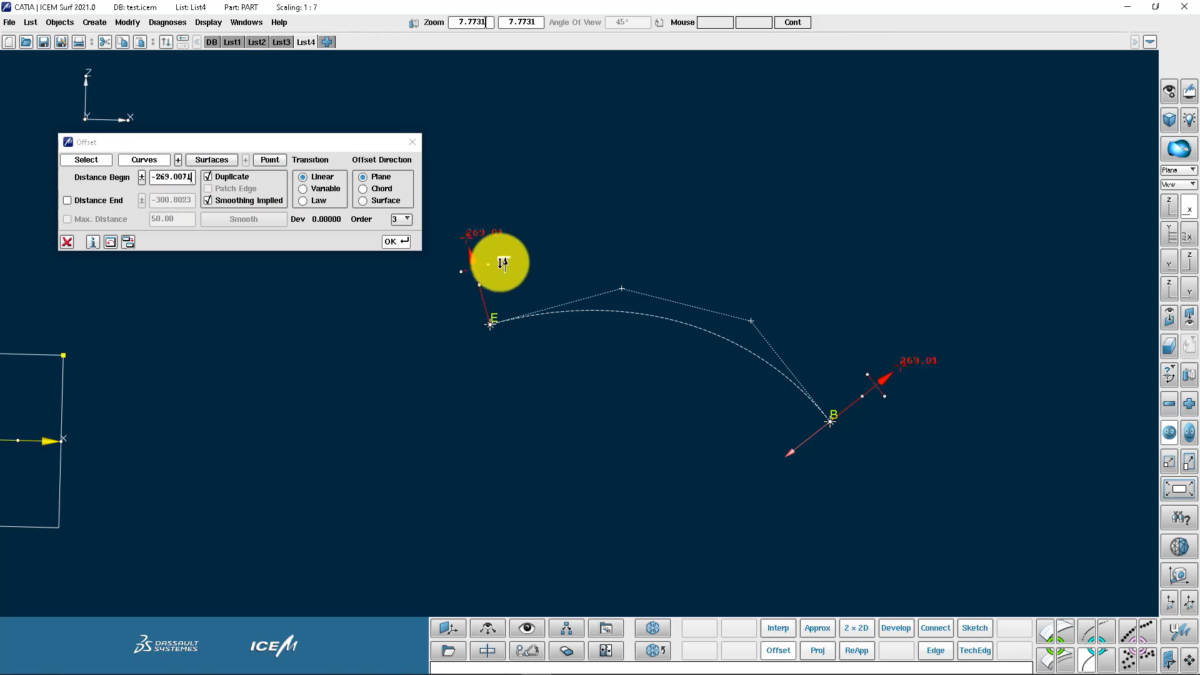Open the File menu
Image resolution: width=1200 pixels, height=675 pixels.
tap(9, 22)
